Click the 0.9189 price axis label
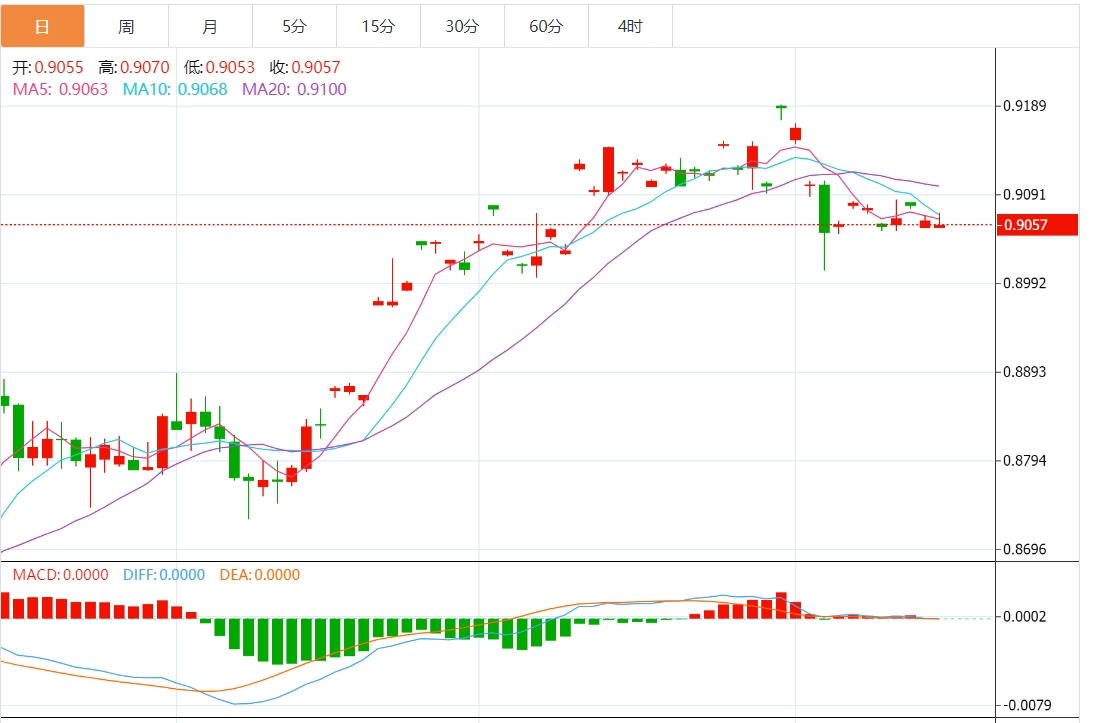The image size is (1096, 723). pos(1025,106)
